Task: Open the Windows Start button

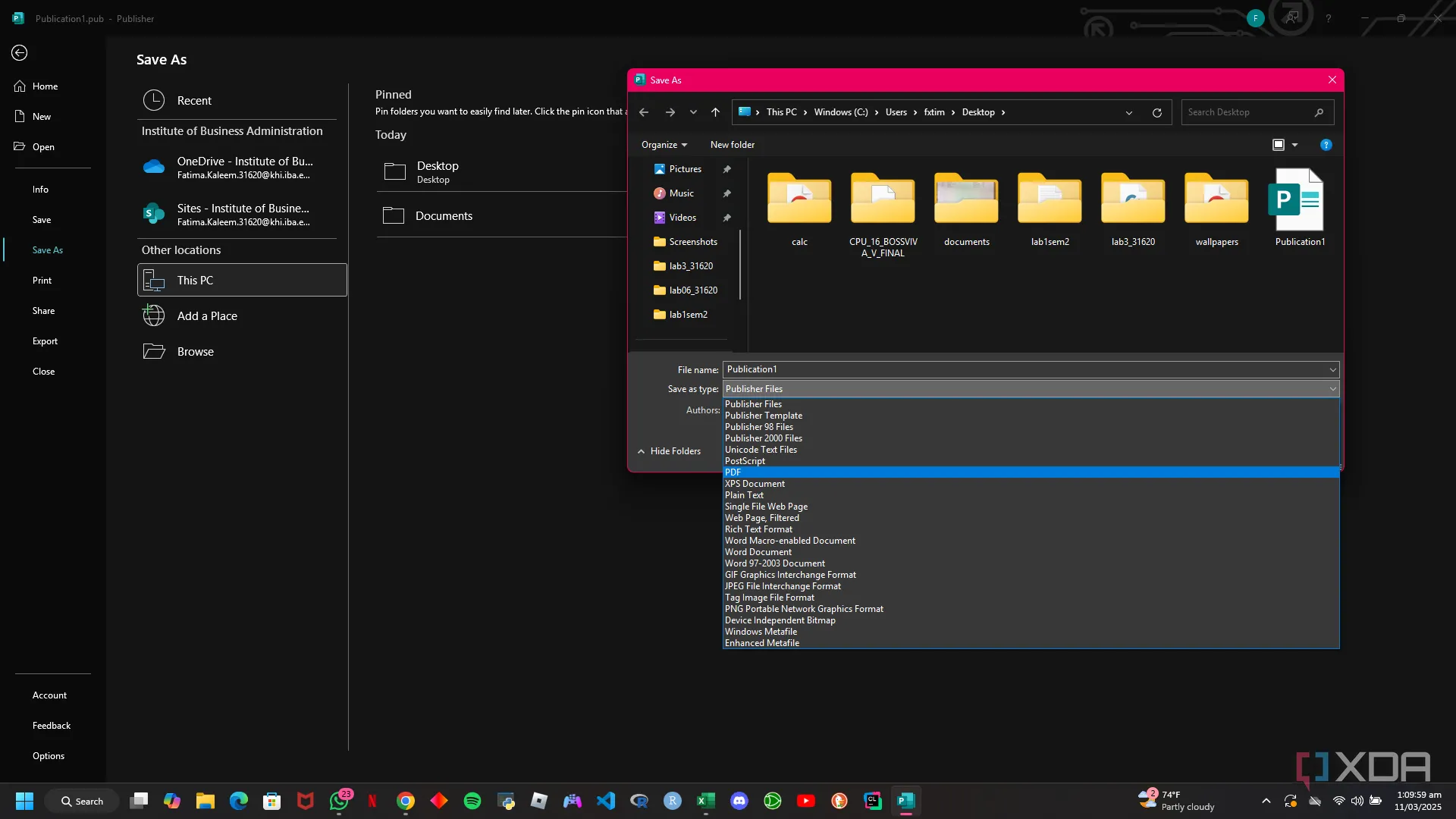Action: pyautogui.click(x=24, y=801)
